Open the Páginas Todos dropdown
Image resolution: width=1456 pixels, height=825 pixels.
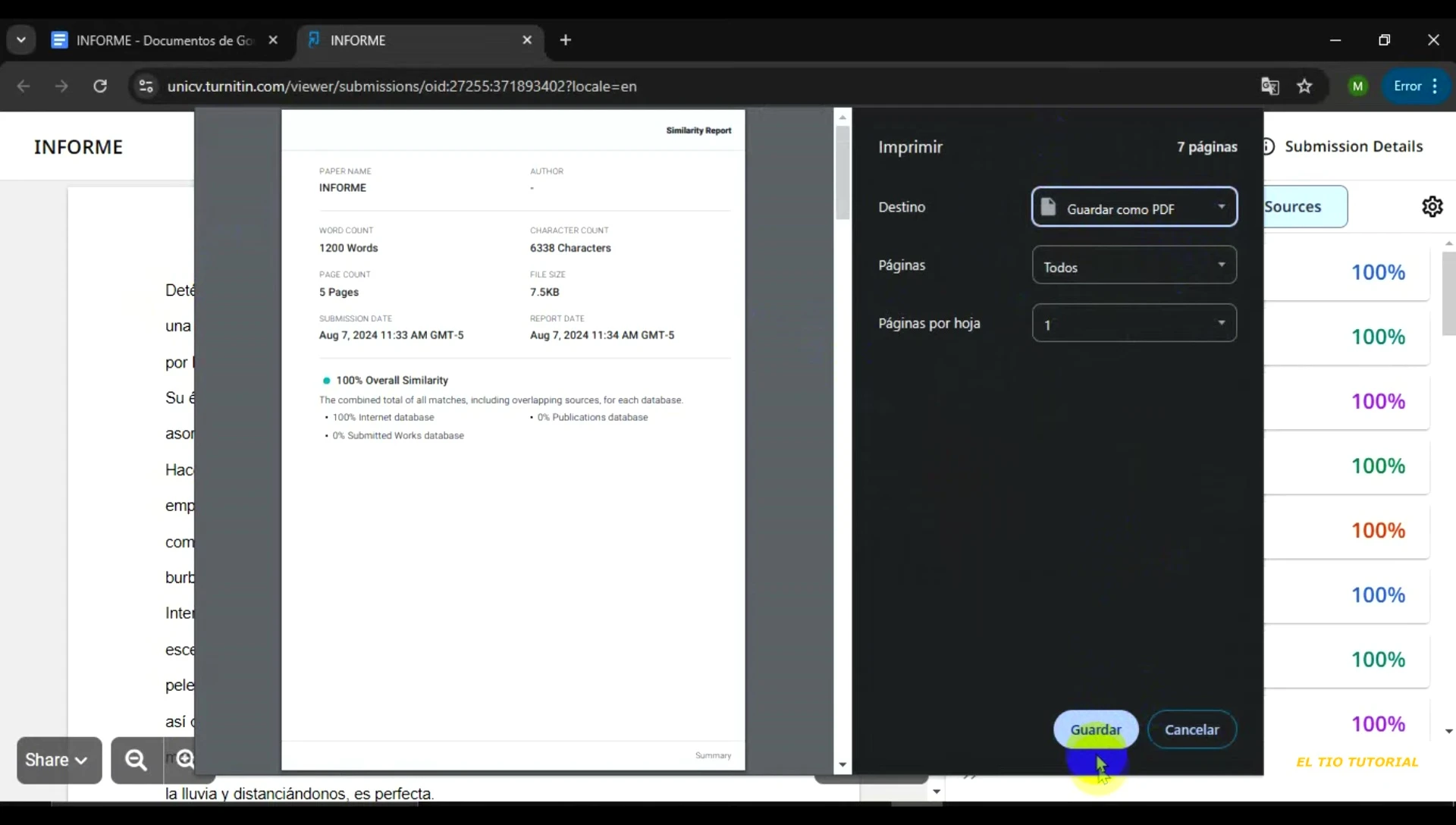coord(1134,265)
